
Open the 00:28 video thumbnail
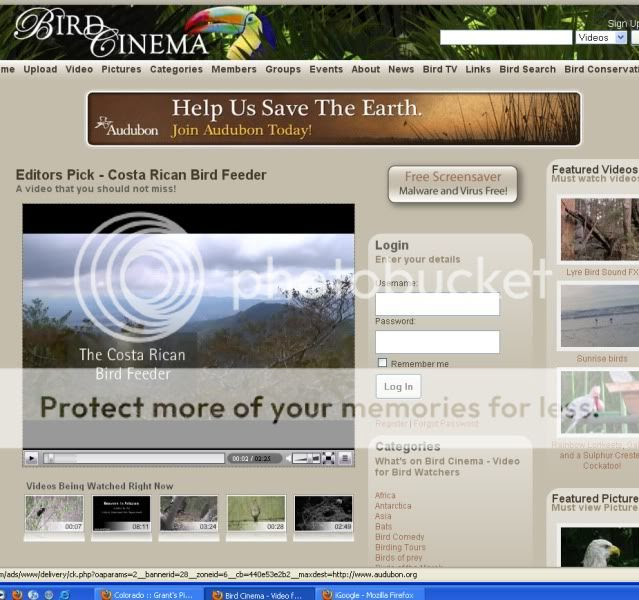coord(256,513)
